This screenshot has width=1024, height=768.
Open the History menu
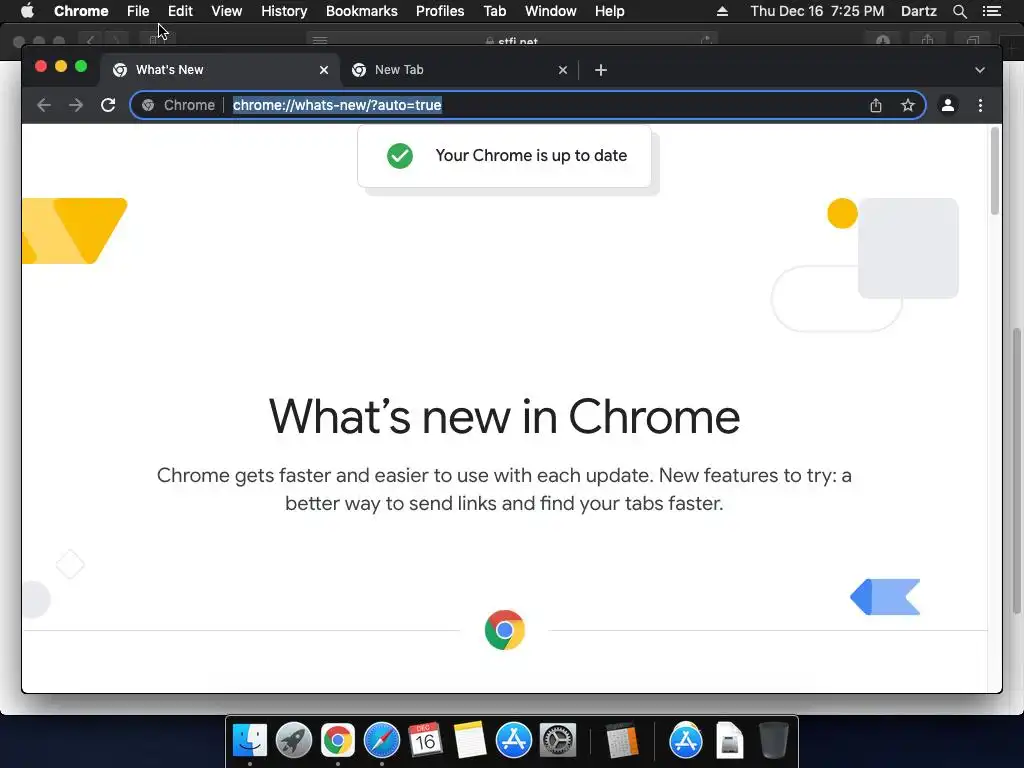click(x=284, y=11)
